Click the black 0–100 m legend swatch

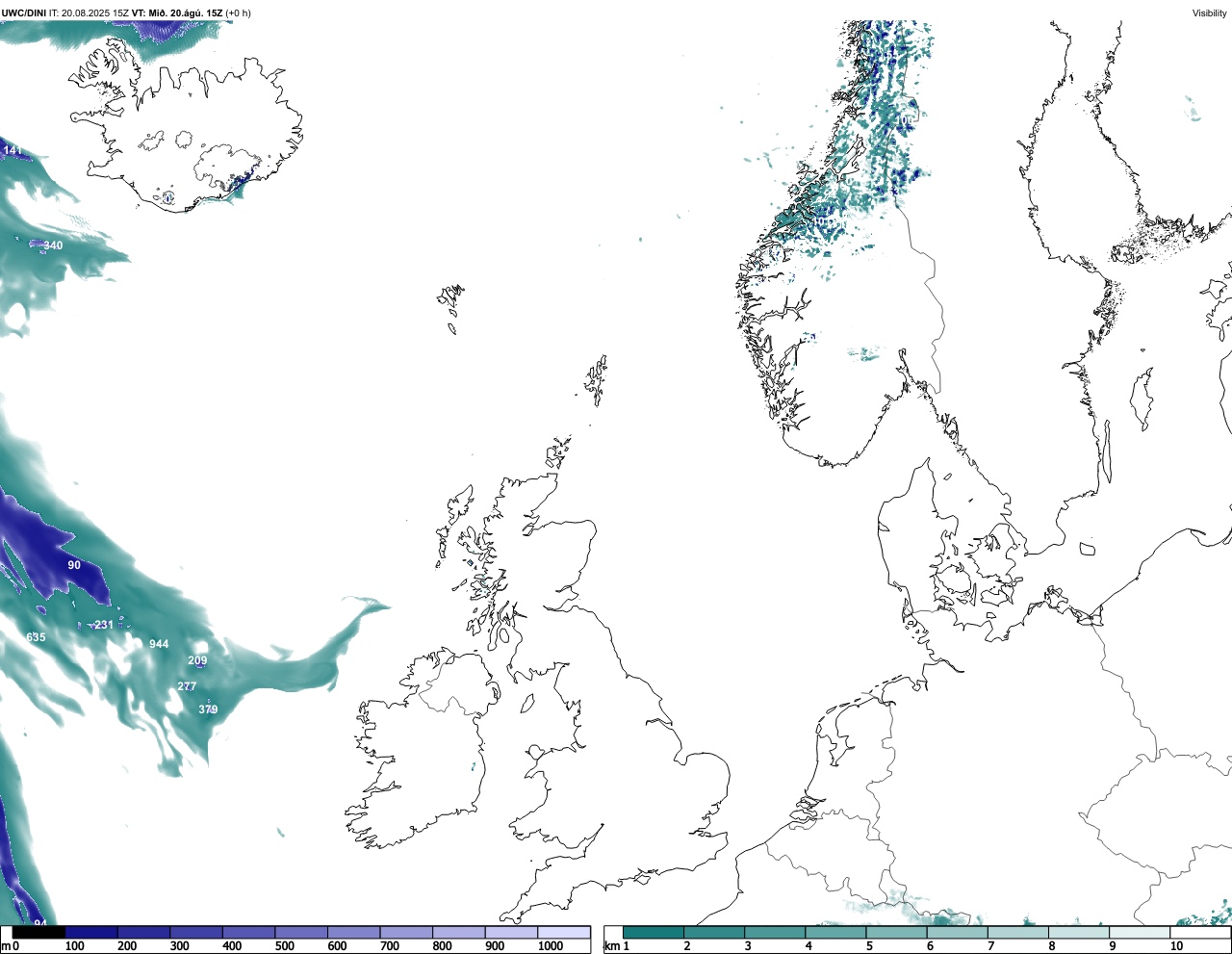[x=38, y=932]
